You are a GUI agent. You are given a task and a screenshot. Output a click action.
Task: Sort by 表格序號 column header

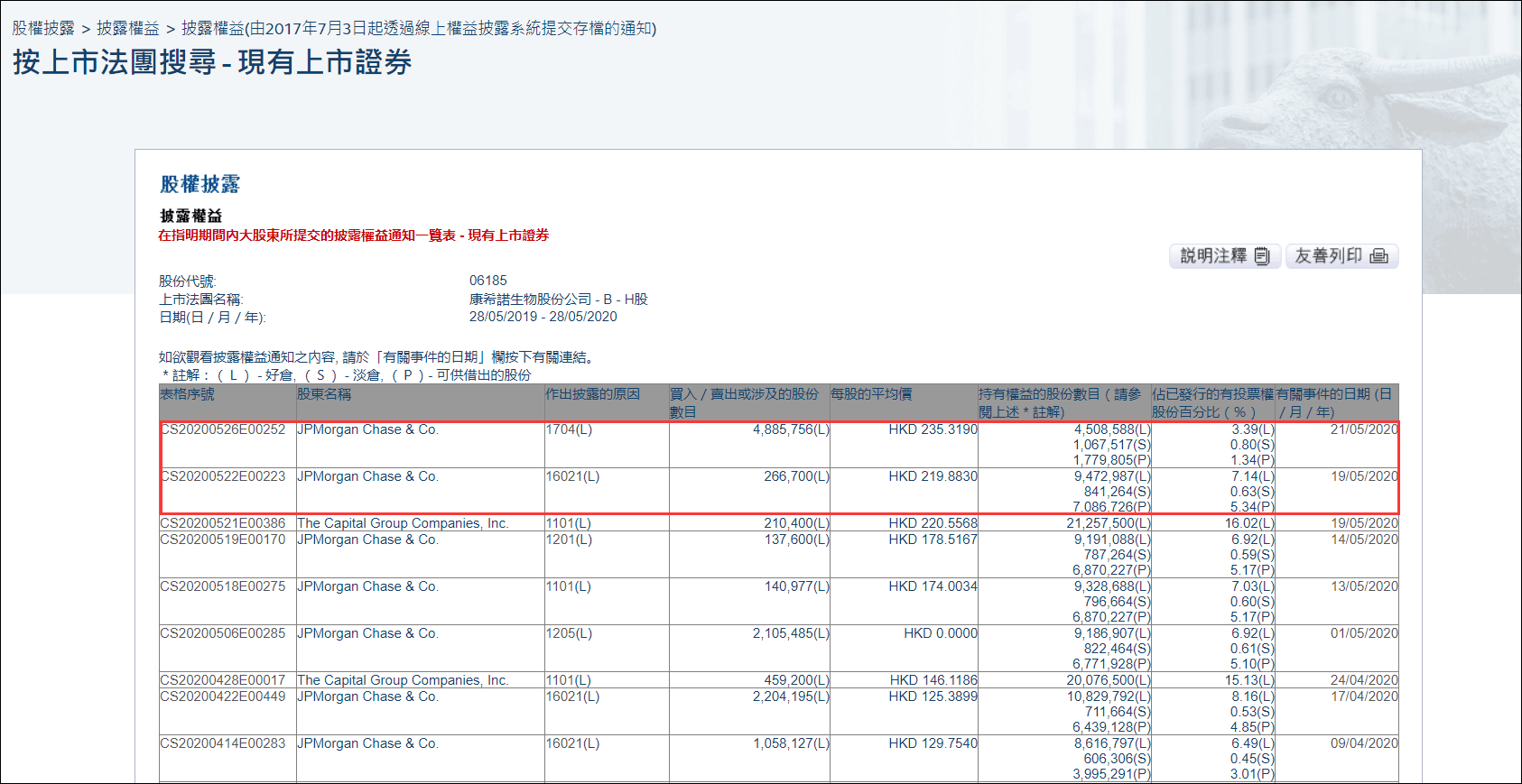[x=188, y=394]
